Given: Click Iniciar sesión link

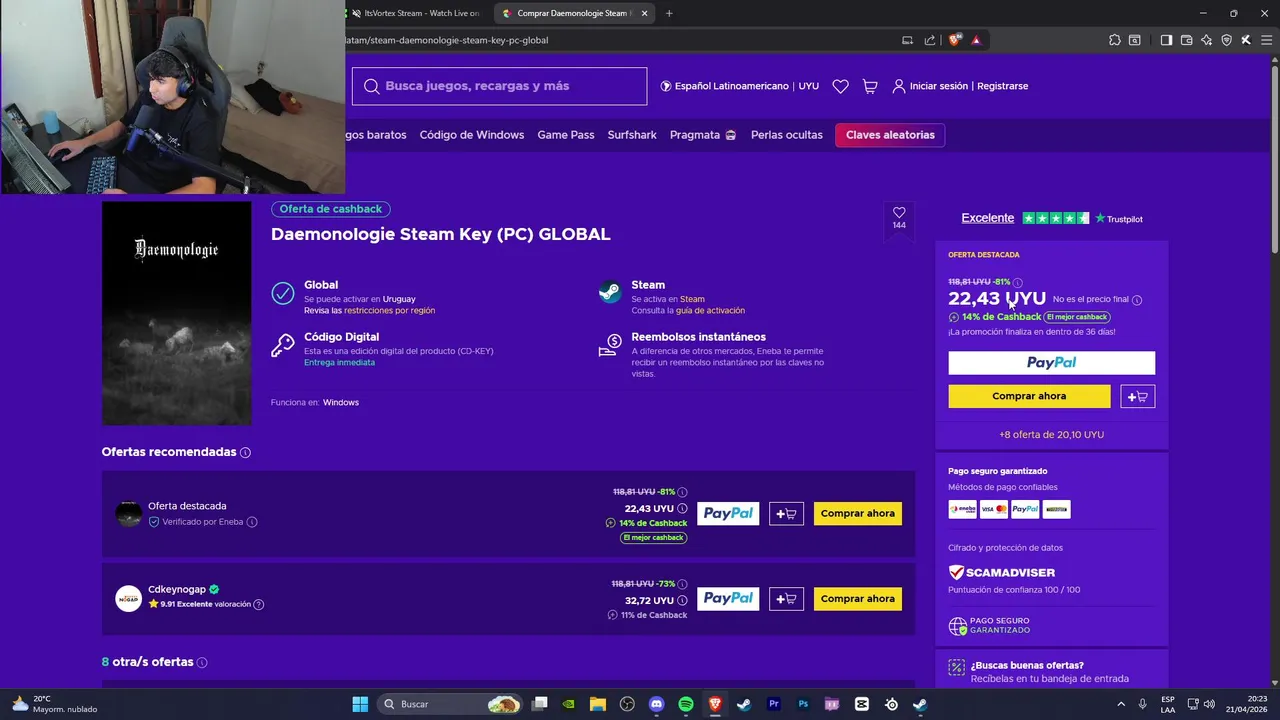Looking at the screenshot, I should point(939,86).
